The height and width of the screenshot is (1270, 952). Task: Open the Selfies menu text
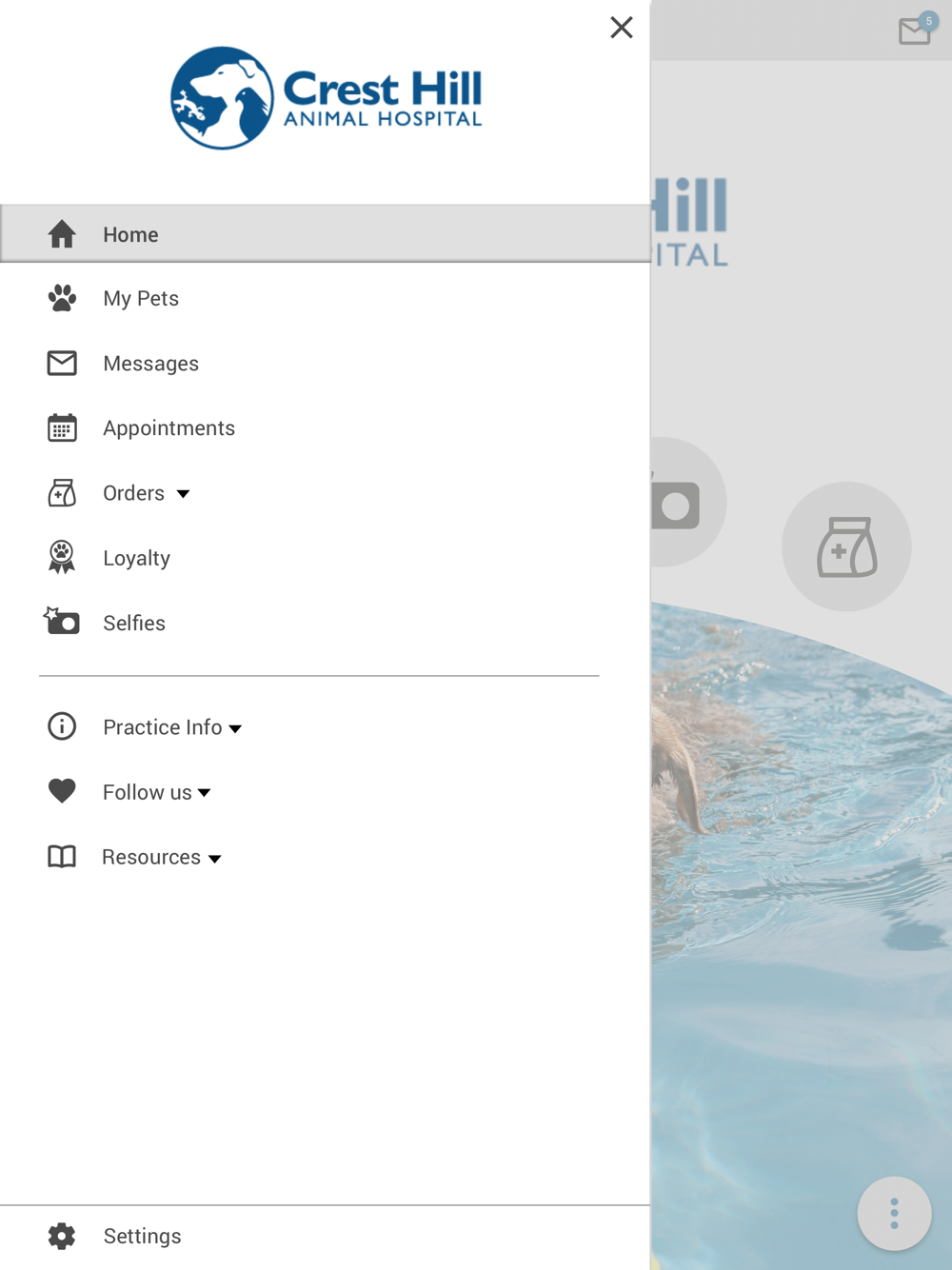[134, 623]
